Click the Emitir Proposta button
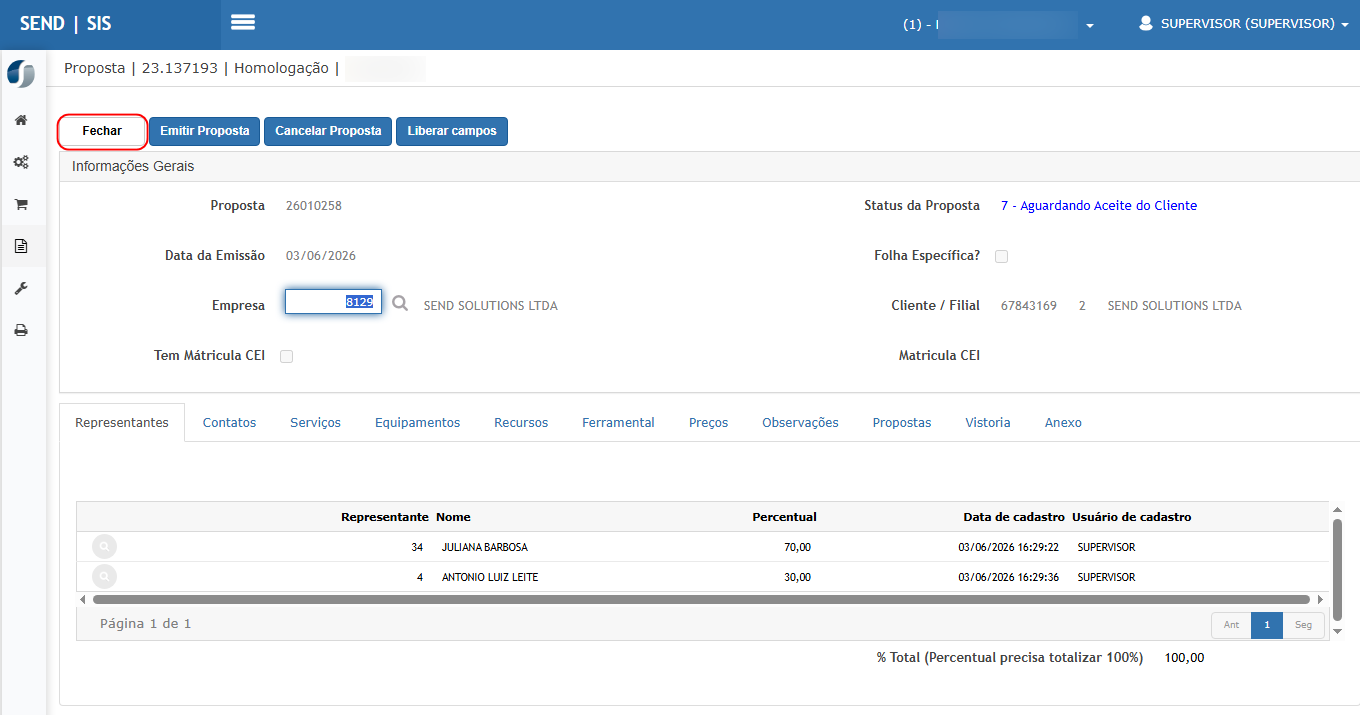Screen dimensions: 1360x715 (x=204, y=131)
